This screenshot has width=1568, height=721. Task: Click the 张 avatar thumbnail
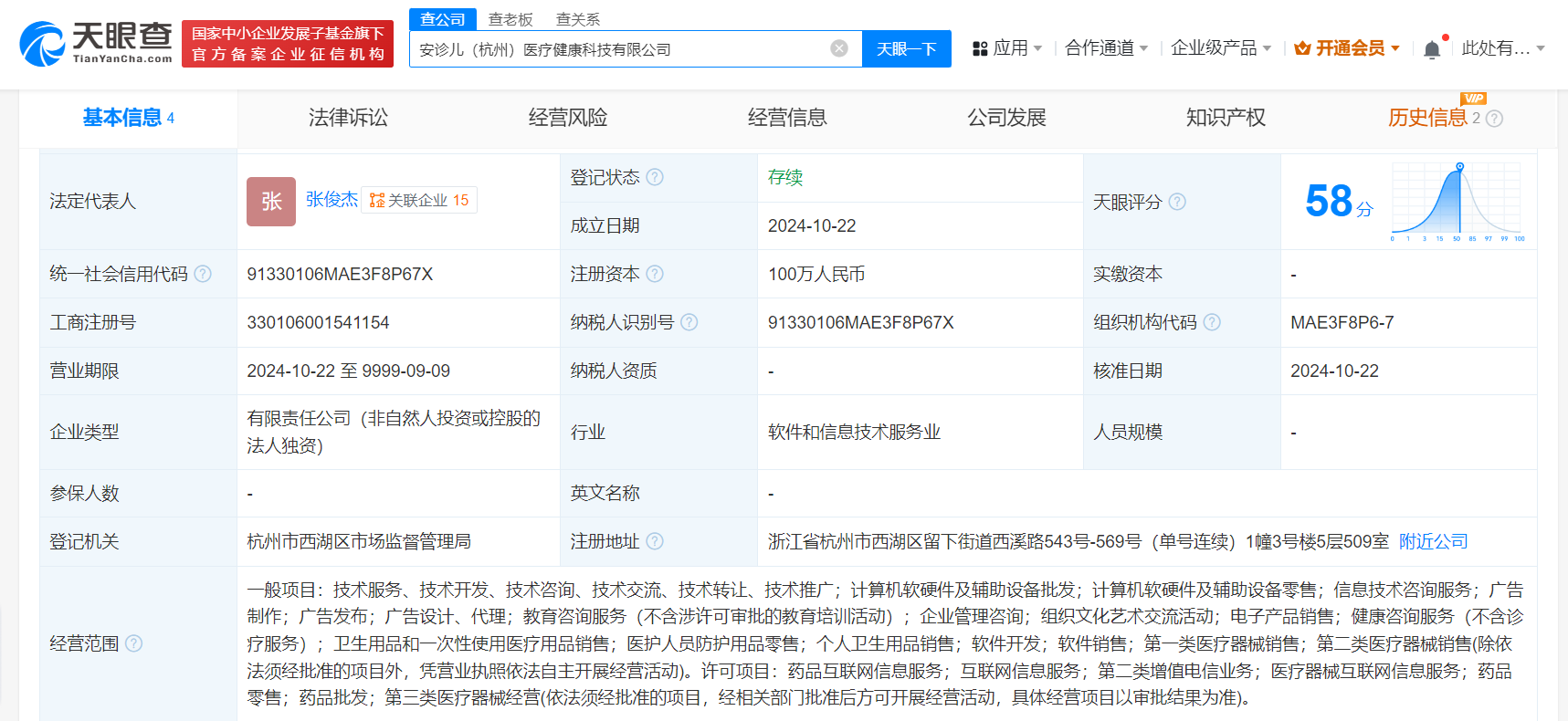(x=271, y=202)
